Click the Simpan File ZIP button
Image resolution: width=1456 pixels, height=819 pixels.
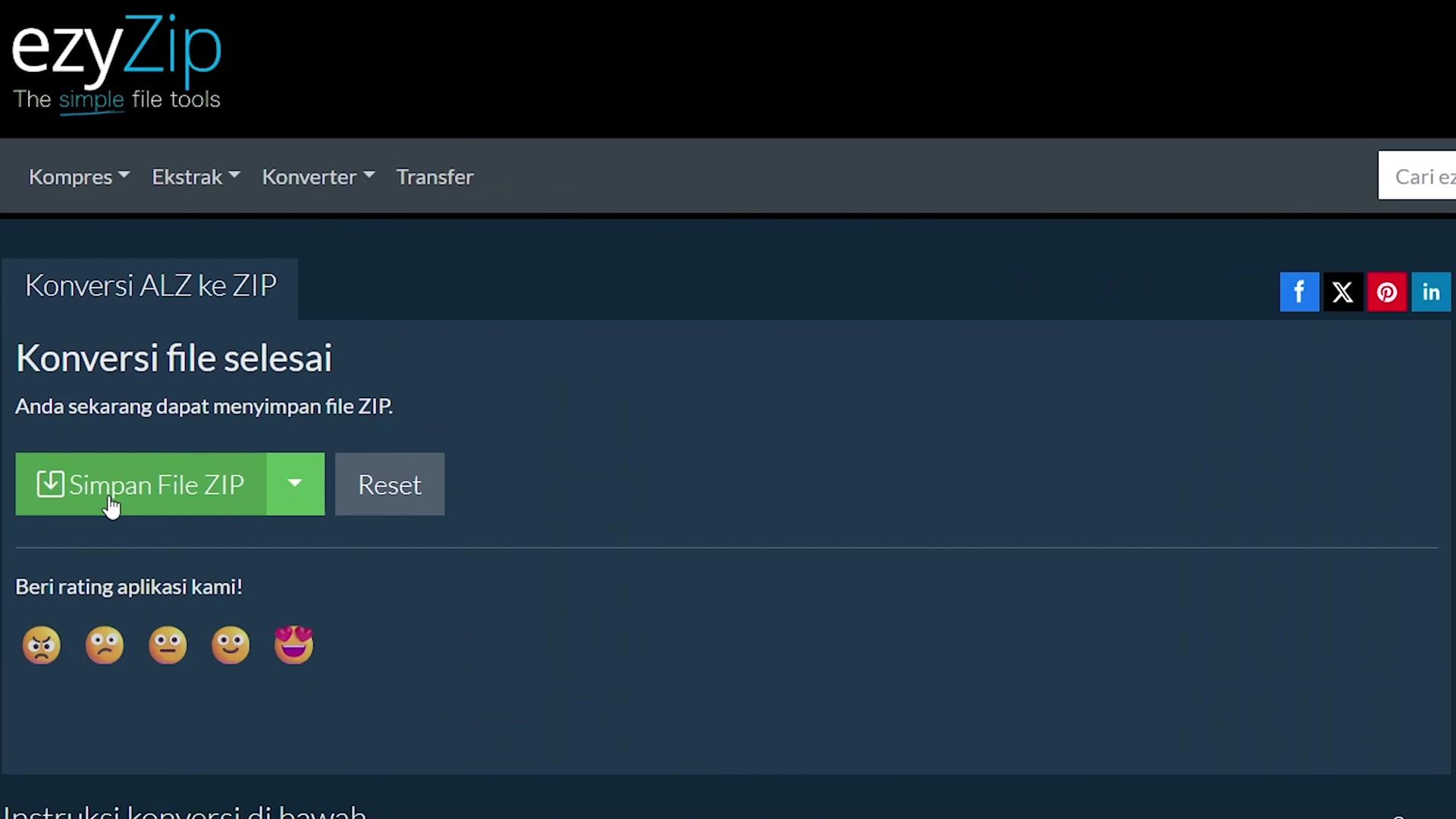141,484
